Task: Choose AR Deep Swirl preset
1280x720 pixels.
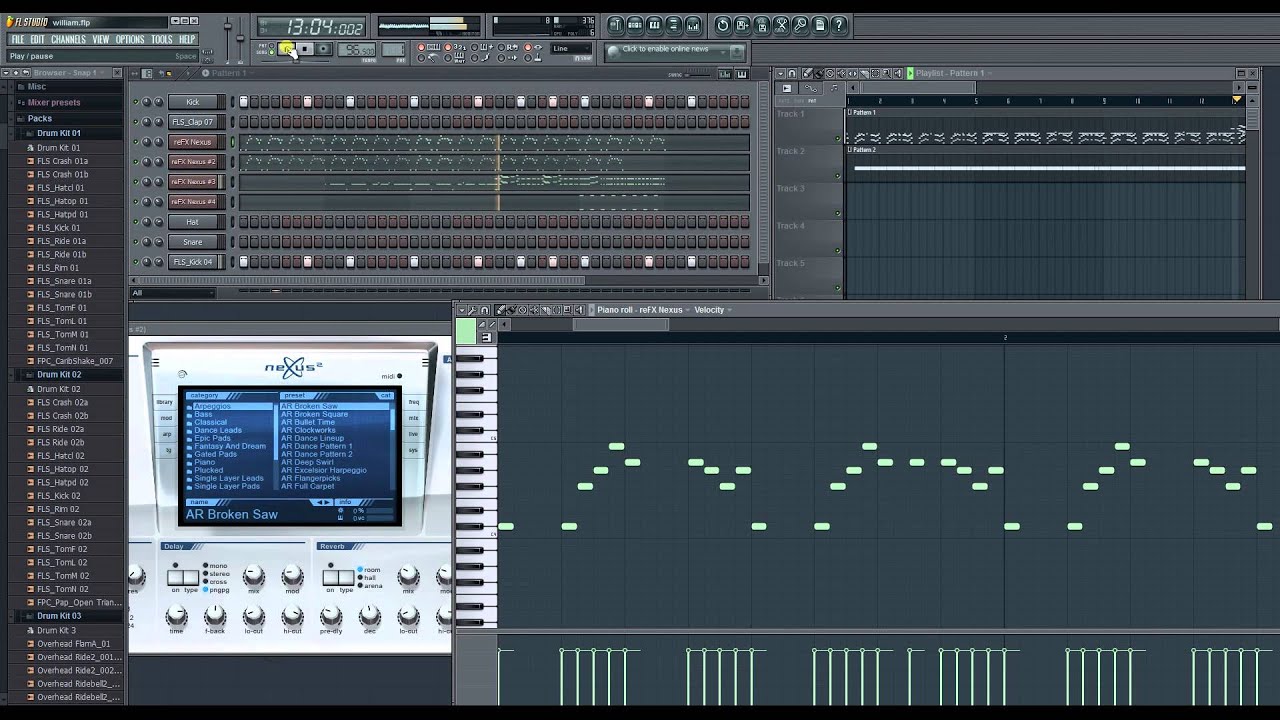Action: [307, 462]
